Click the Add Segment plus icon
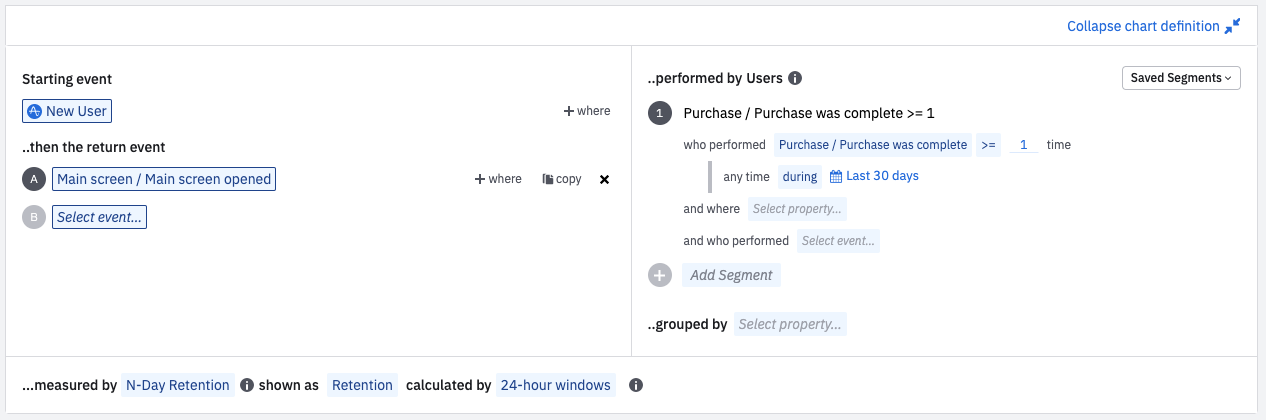Image resolution: width=1266 pixels, height=420 pixels. point(659,275)
